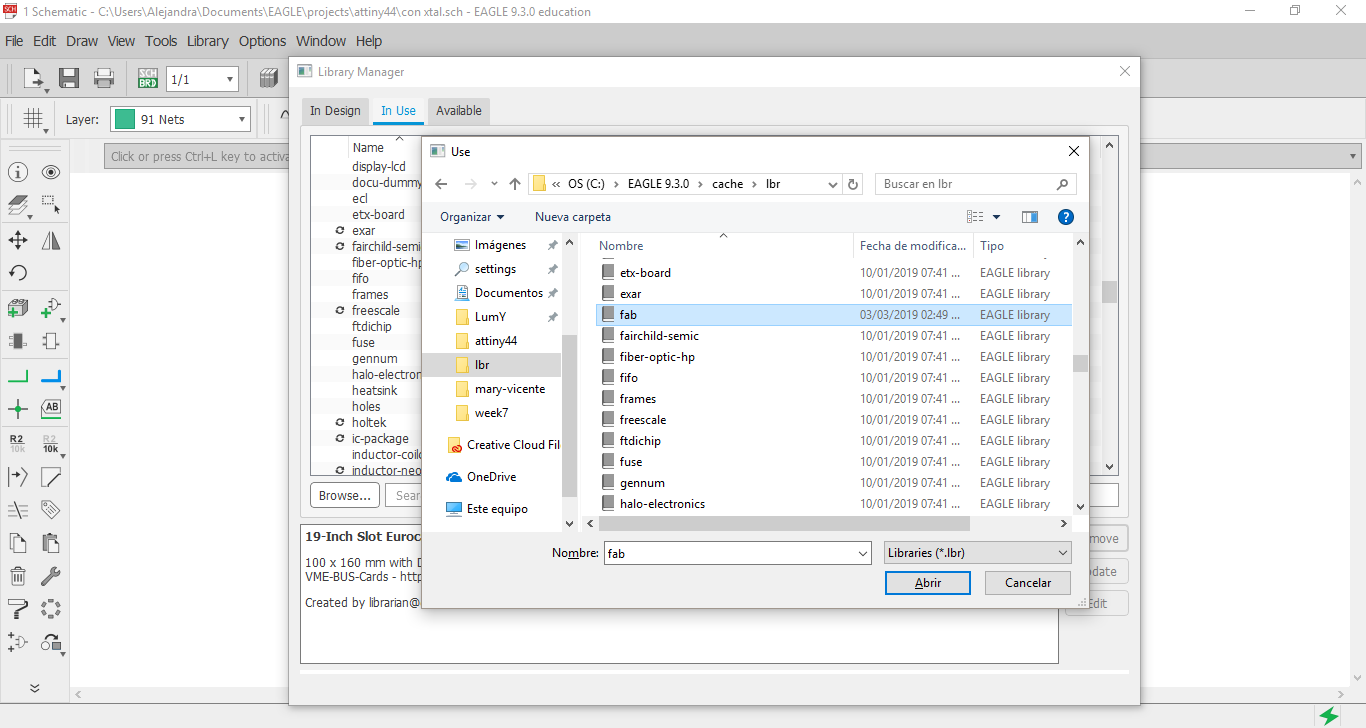Viewport: 1366px width, 728px height.
Task: Click the Add Part gate icon
Action: [x=51, y=308]
